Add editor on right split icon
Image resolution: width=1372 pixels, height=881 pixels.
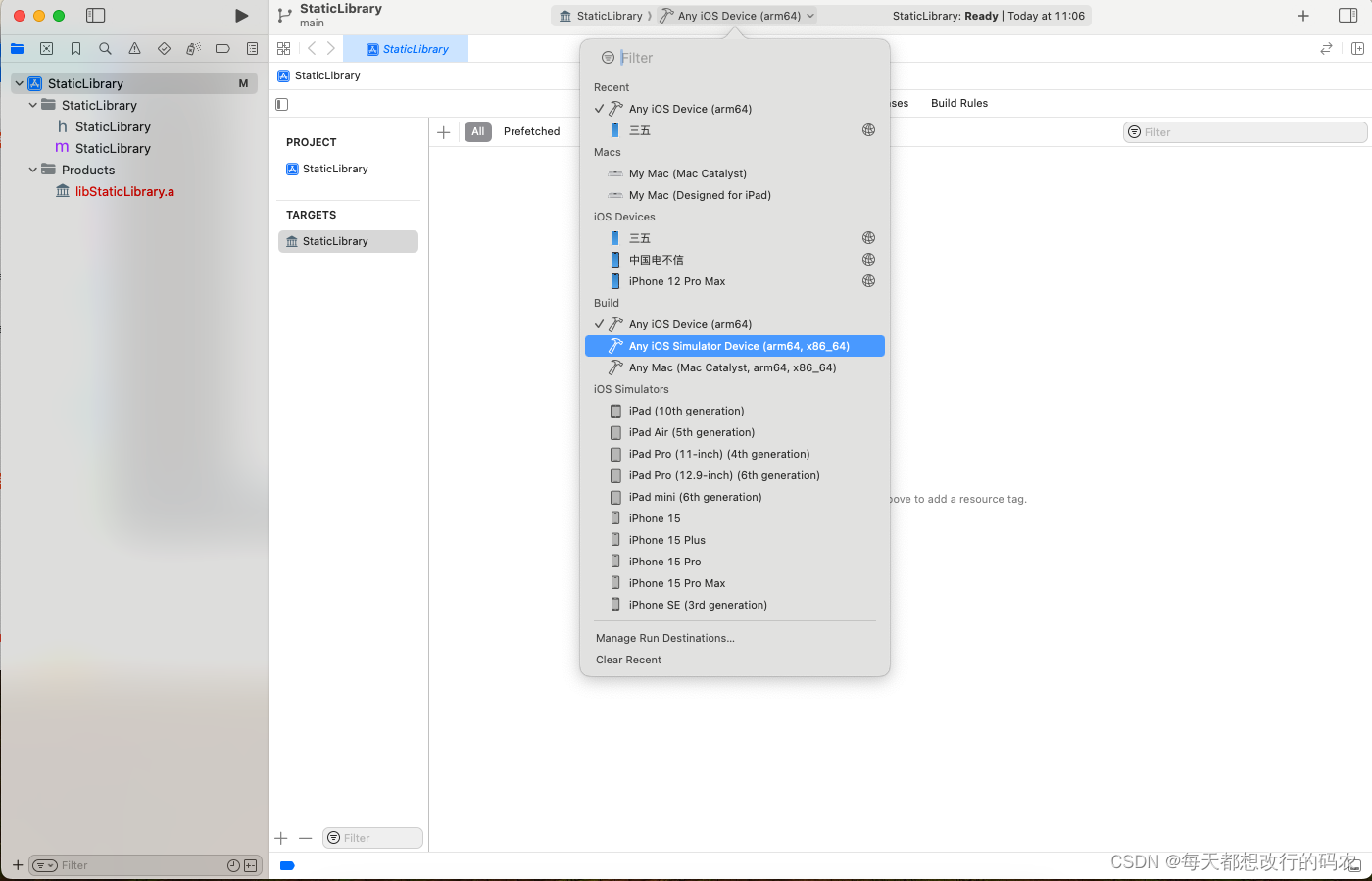(1357, 48)
